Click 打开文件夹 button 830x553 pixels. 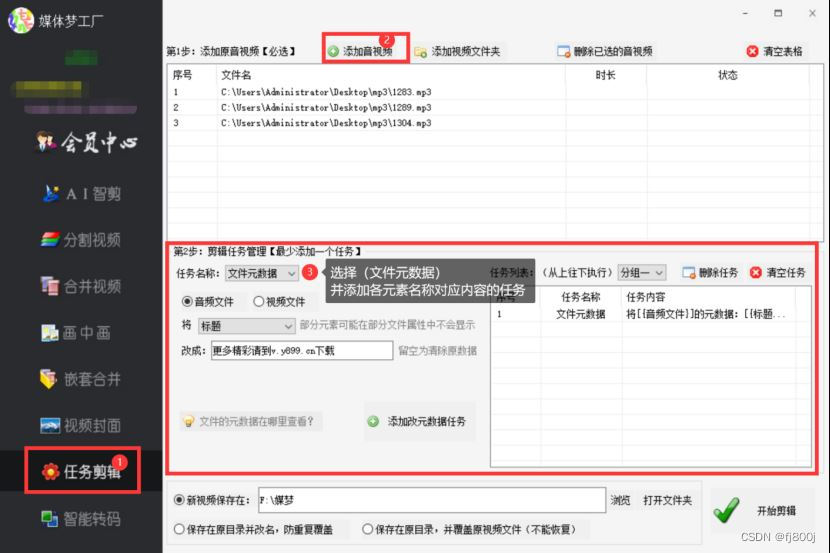667,500
